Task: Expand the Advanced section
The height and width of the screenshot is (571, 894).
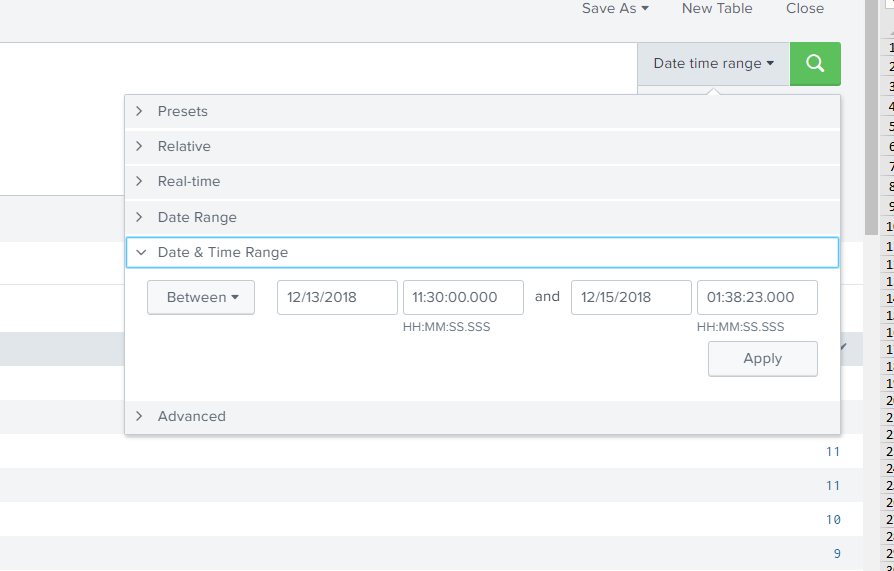Action: 482,416
